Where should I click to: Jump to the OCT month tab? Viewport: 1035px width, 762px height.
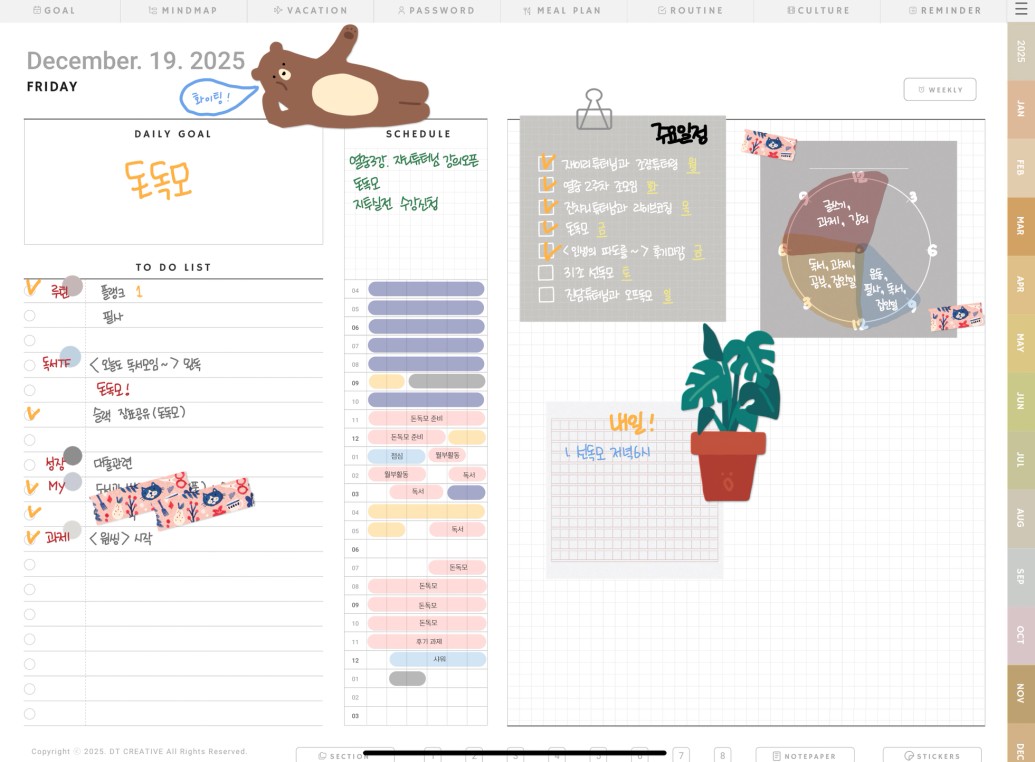pos(1020,635)
